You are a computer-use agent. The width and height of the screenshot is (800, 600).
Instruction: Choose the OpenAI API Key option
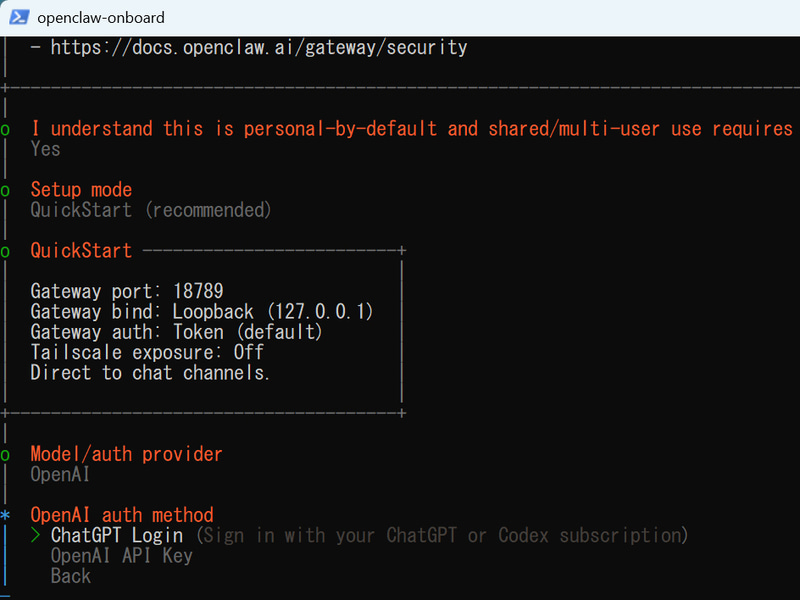(x=121, y=556)
